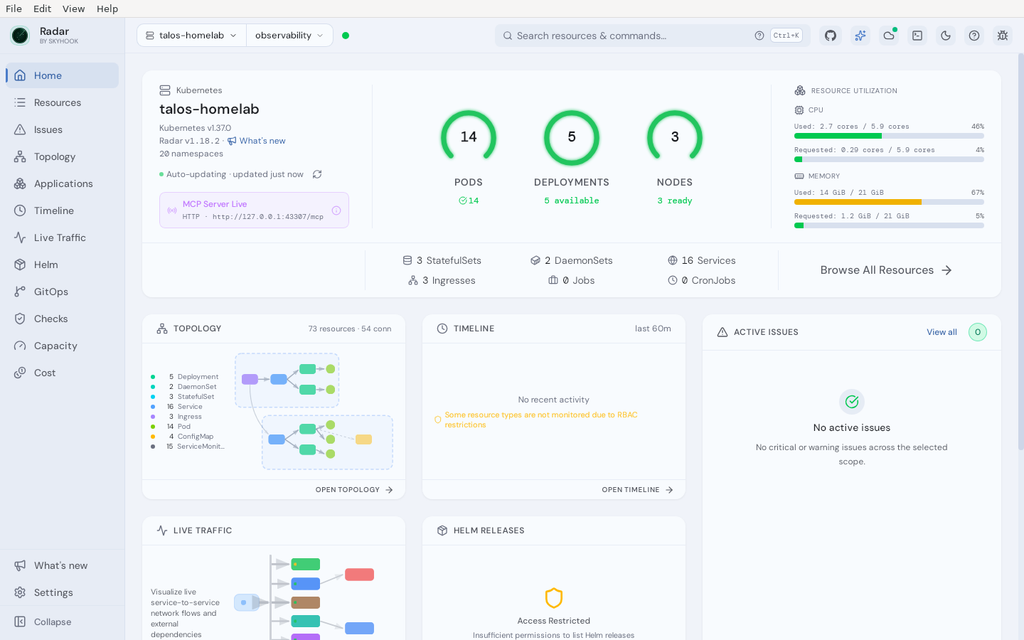Open the Edit menu
The height and width of the screenshot is (640, 1024).
click(42, 8)
